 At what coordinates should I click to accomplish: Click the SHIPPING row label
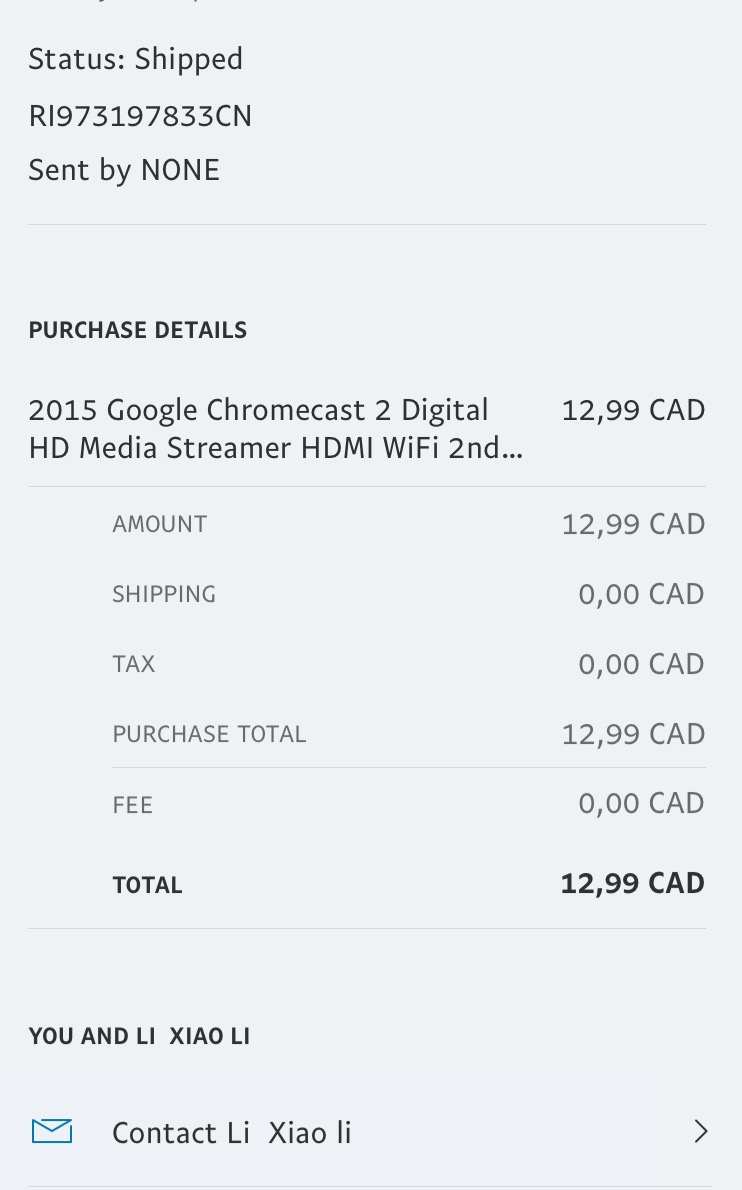tap(164, 595)
